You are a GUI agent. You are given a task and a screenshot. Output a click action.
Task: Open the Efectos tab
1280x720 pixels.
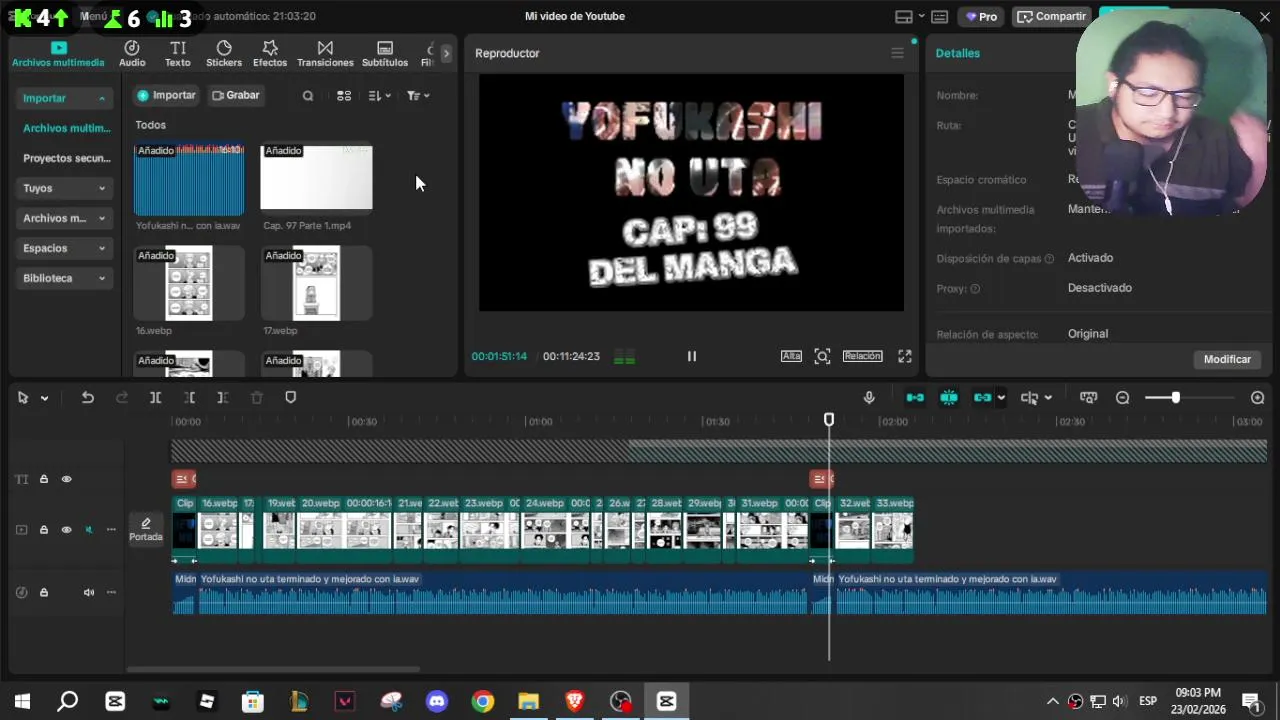pos(270,54)
